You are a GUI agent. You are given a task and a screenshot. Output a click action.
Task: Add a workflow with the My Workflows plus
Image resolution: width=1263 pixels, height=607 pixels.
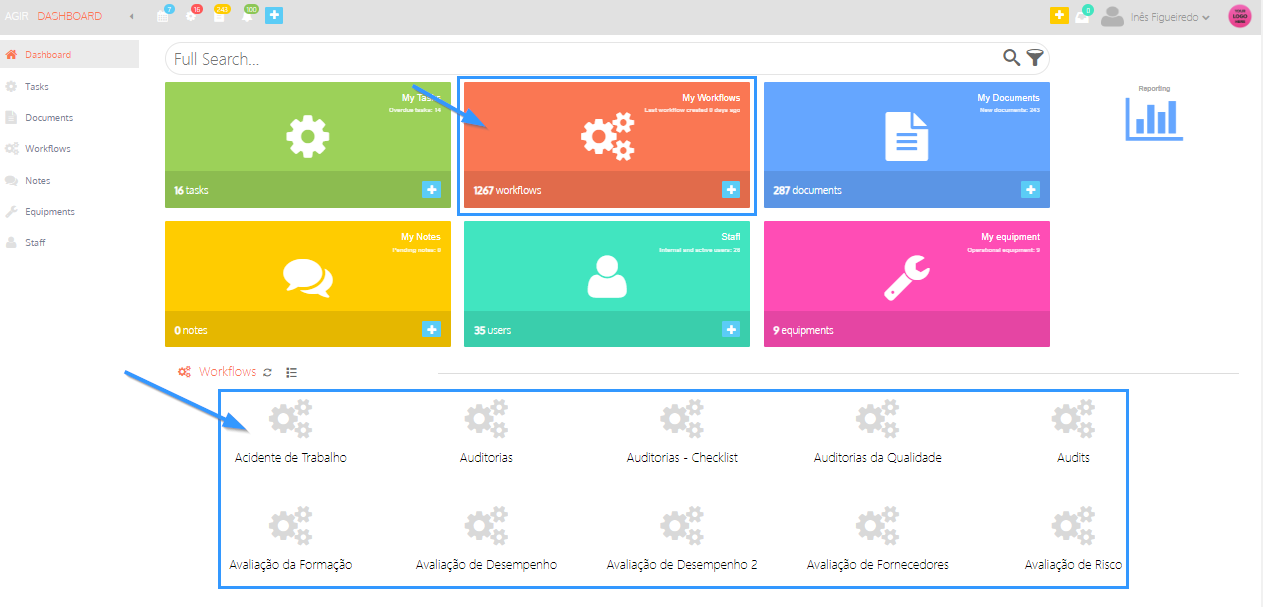[x=731, y=189]
